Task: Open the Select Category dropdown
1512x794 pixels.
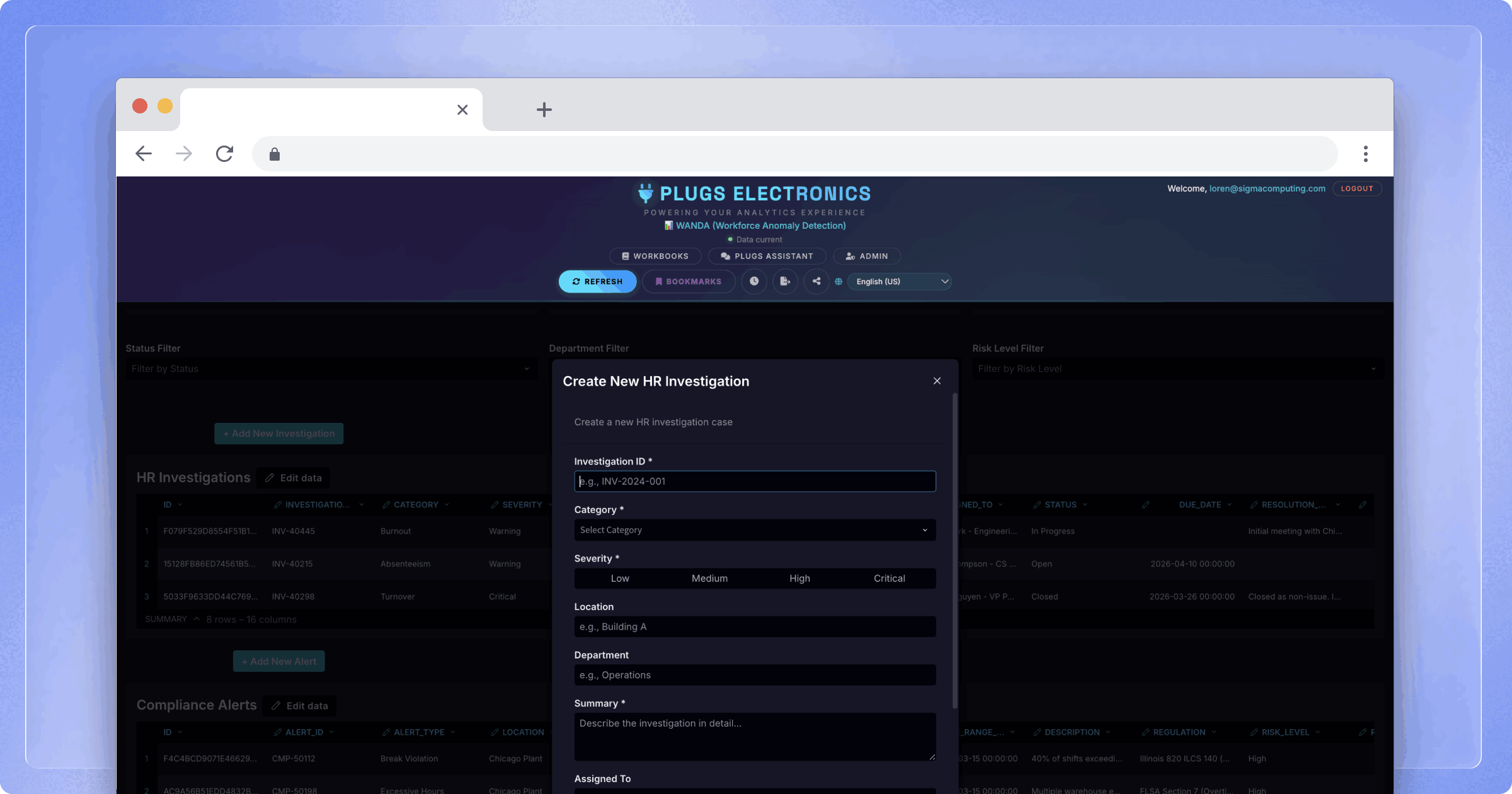Action: coord(754,530)
